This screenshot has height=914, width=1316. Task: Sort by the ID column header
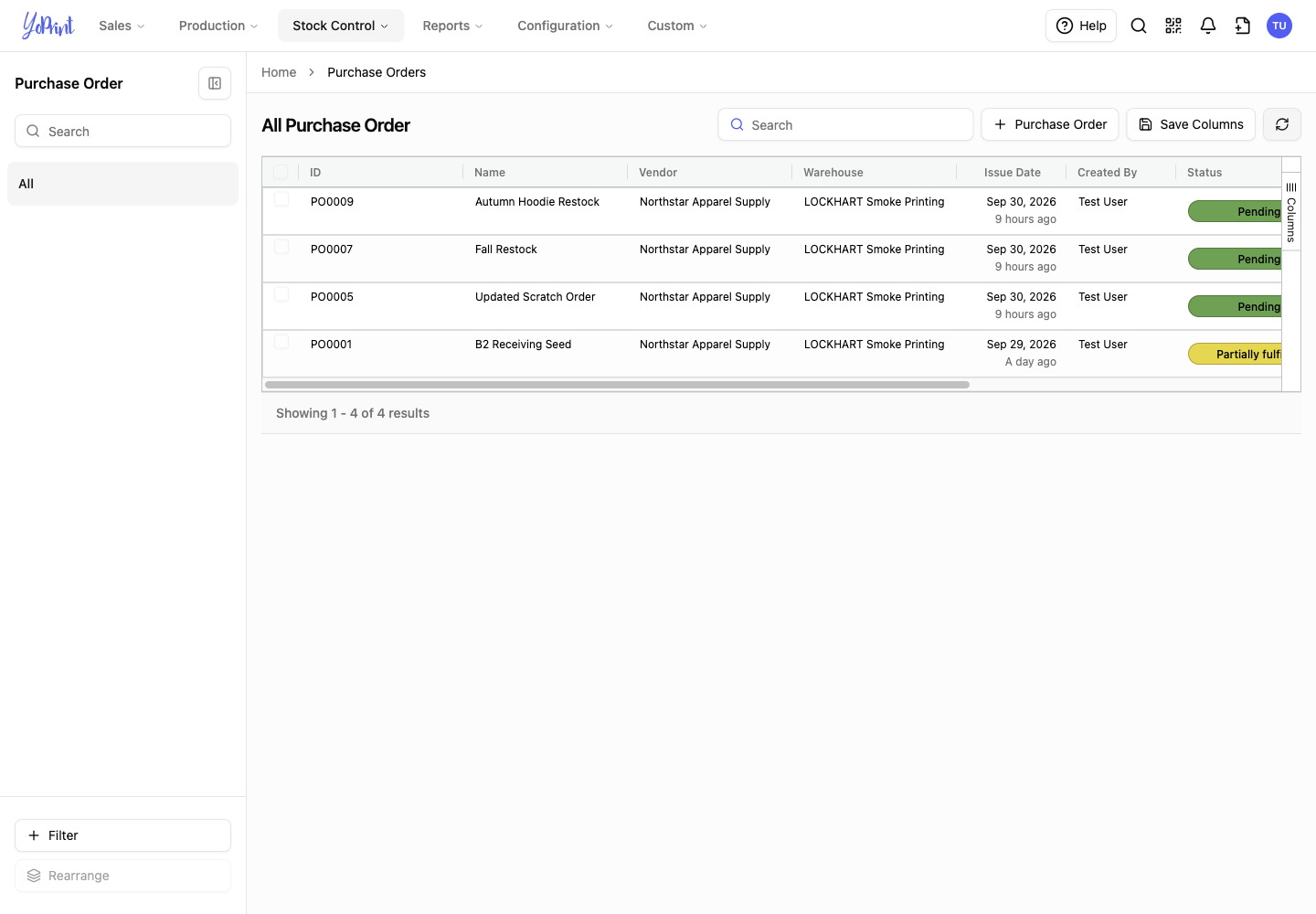315,172
